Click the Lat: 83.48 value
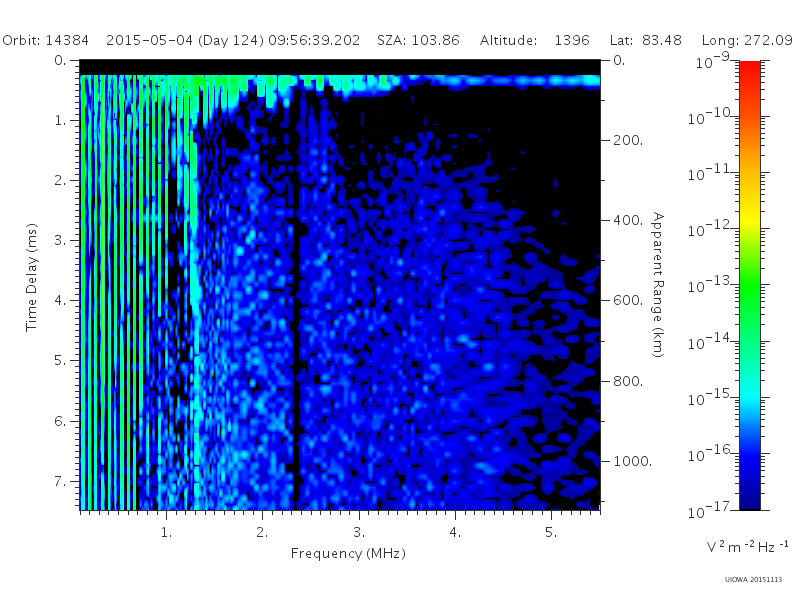 tap(646, 40)
